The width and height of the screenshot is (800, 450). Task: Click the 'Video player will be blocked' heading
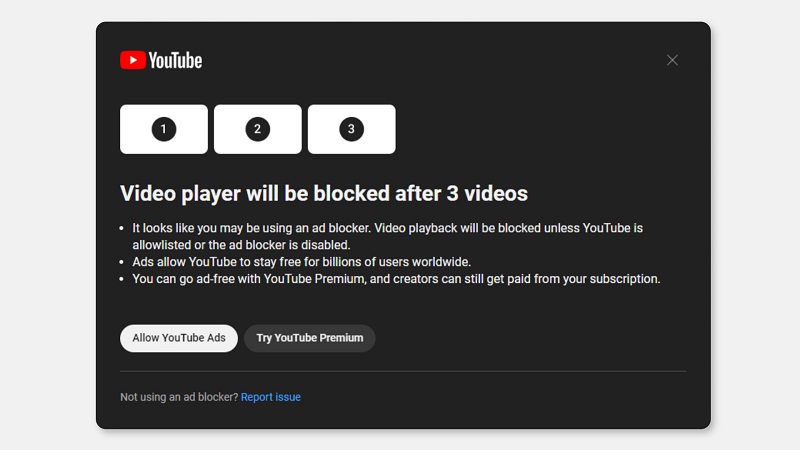tap(324, 193)
